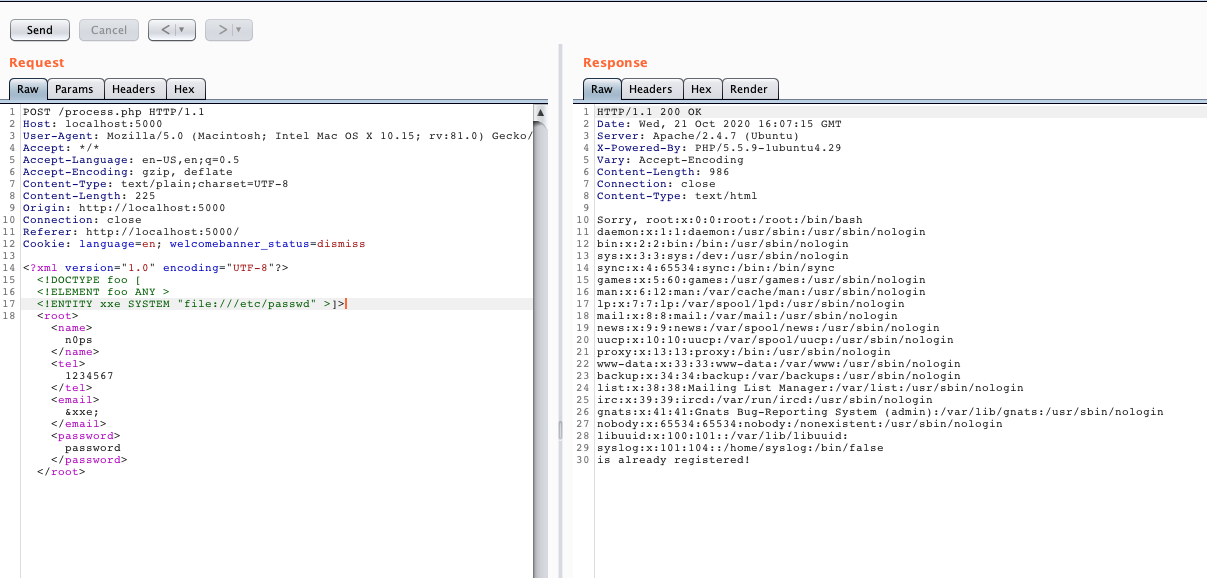The image size is (1207, 578).
Task: Switch to Response Headers tab
Action: [651, 89]
